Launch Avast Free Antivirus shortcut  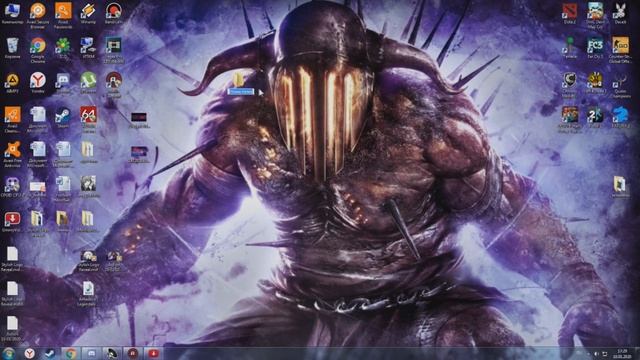pyautogui.click(x=12, y=154)
